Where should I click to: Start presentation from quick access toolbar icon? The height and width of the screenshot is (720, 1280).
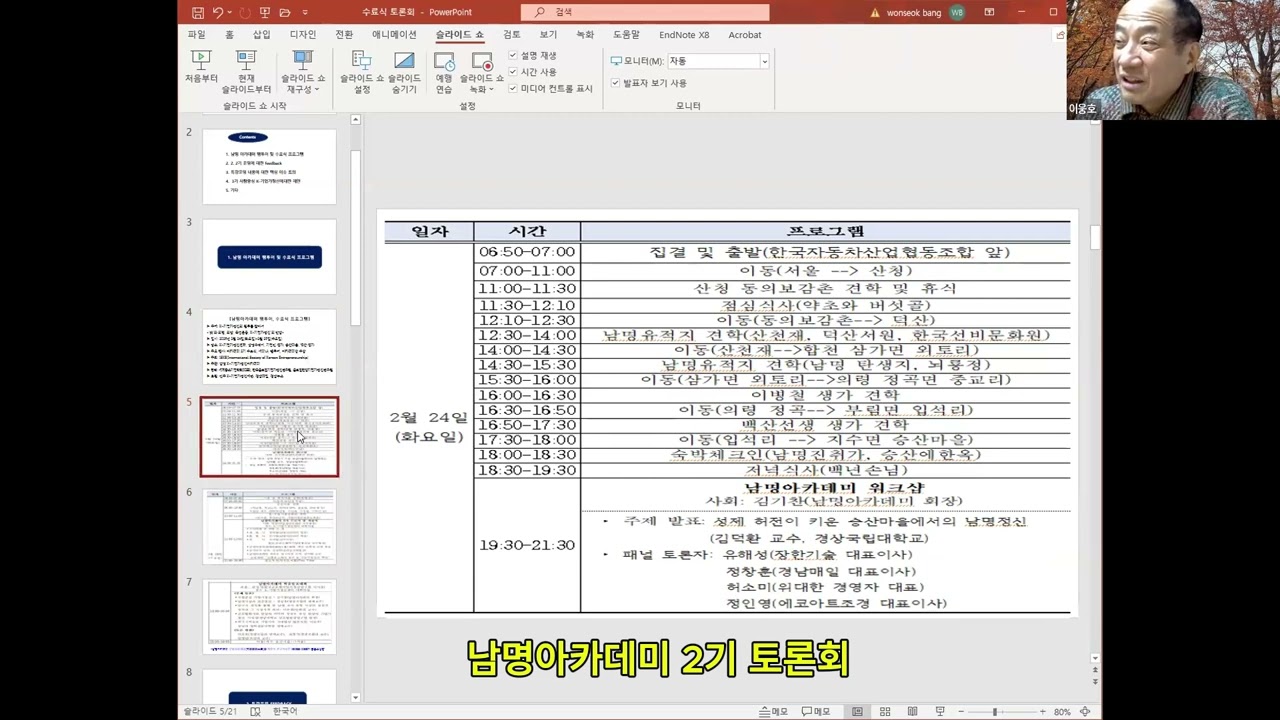265,12
